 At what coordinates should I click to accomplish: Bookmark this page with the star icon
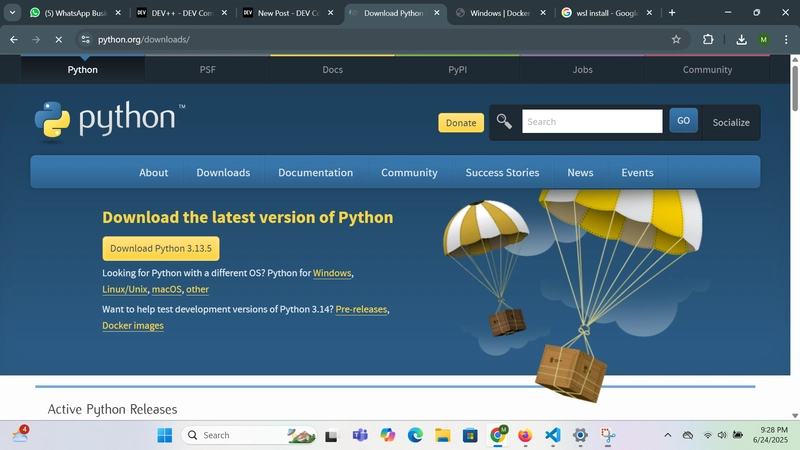click(676, 39)
